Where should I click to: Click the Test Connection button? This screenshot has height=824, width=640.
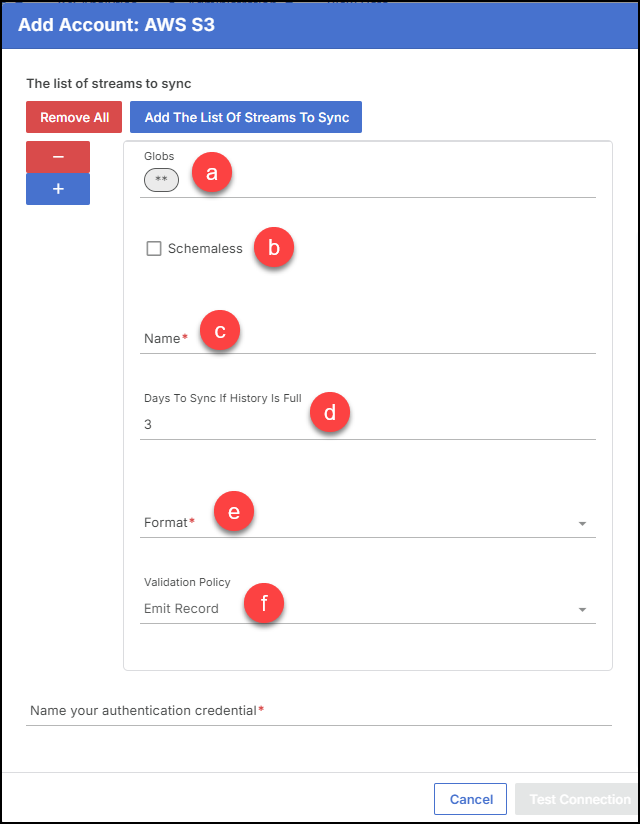pyautogui.click(x=577, y=799)
